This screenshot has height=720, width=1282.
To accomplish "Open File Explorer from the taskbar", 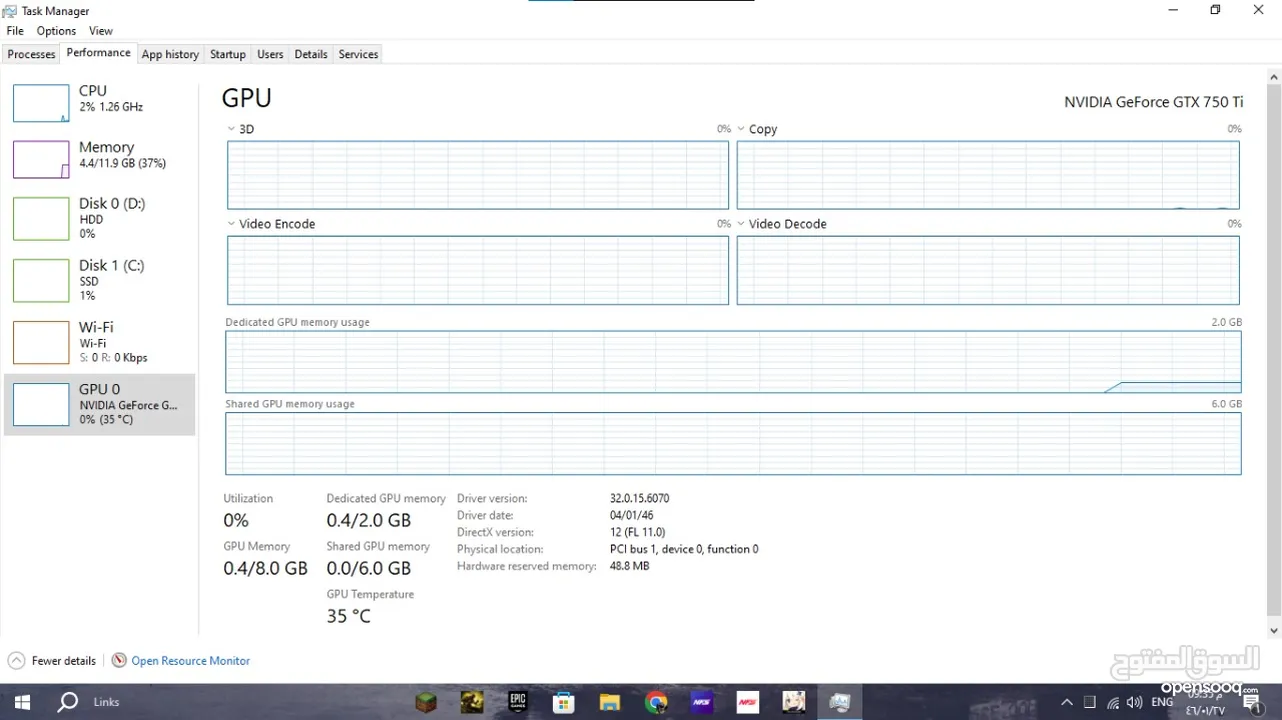I will coord(609,702).
